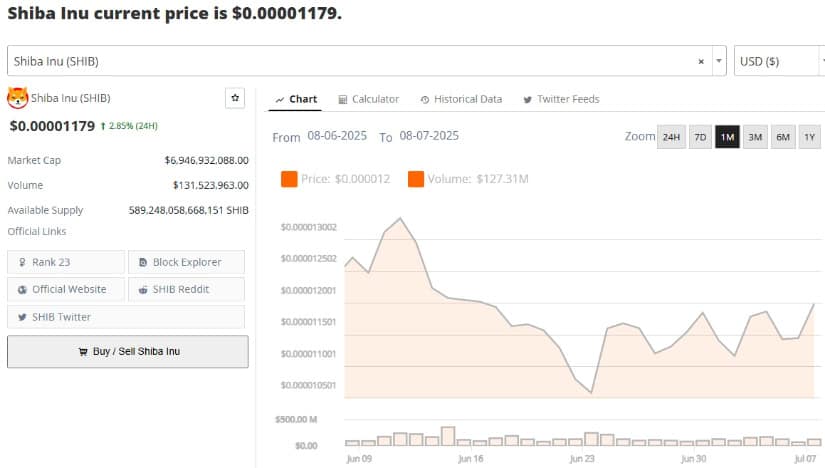Click the favorite star icon for Shiba Inu
This screenshot has width=825, height=468.
[x=235, y=98]
